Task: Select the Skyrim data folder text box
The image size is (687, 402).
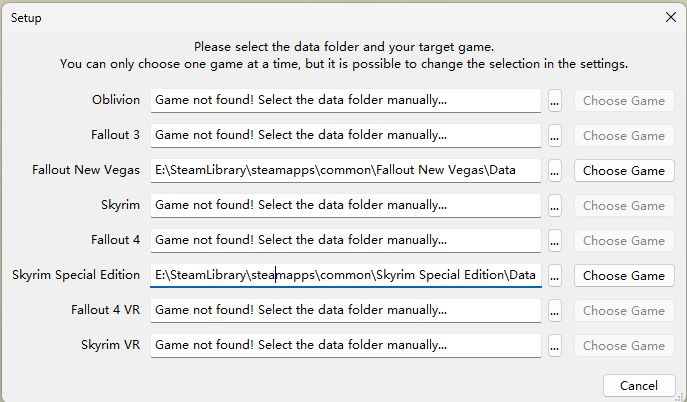Action: pos(345,205)
